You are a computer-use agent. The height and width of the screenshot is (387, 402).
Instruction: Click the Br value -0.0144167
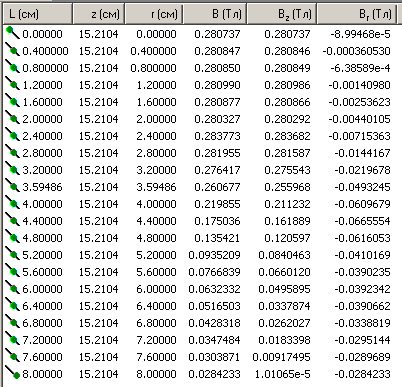362,153
